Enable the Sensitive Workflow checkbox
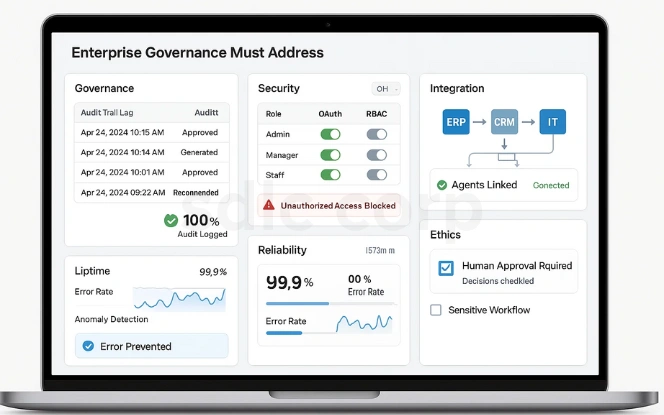 (x=435, y=310)
